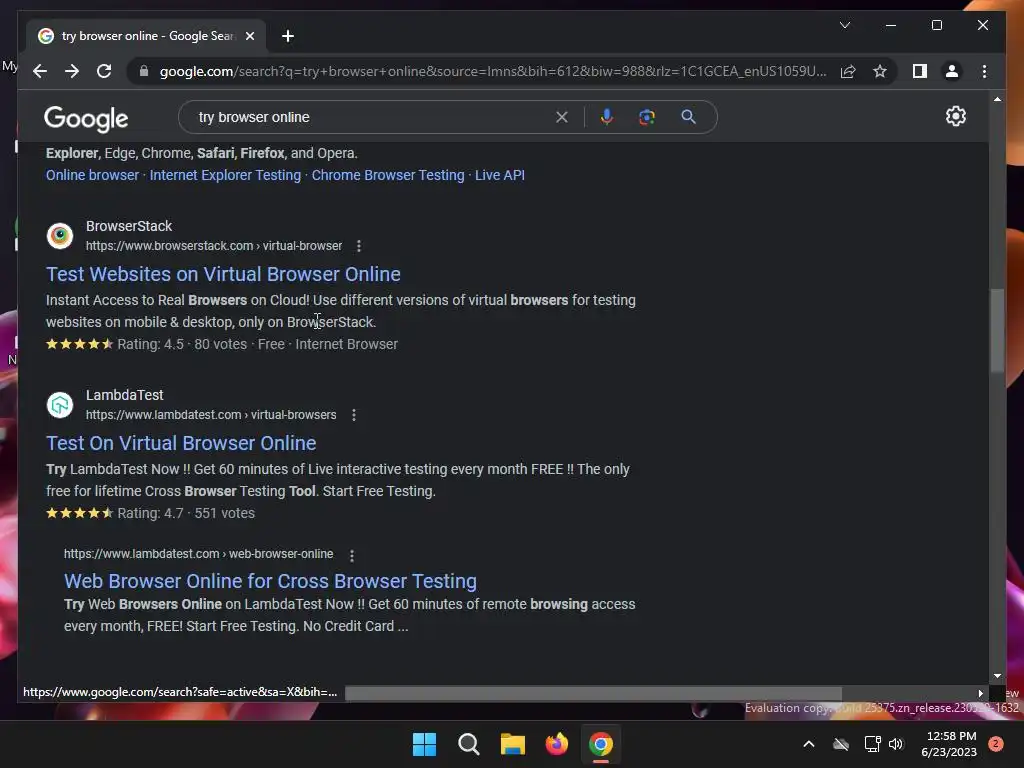Click the LambdaTest favicon
Screen dimensions: 1024x768
tap(60, 405)
